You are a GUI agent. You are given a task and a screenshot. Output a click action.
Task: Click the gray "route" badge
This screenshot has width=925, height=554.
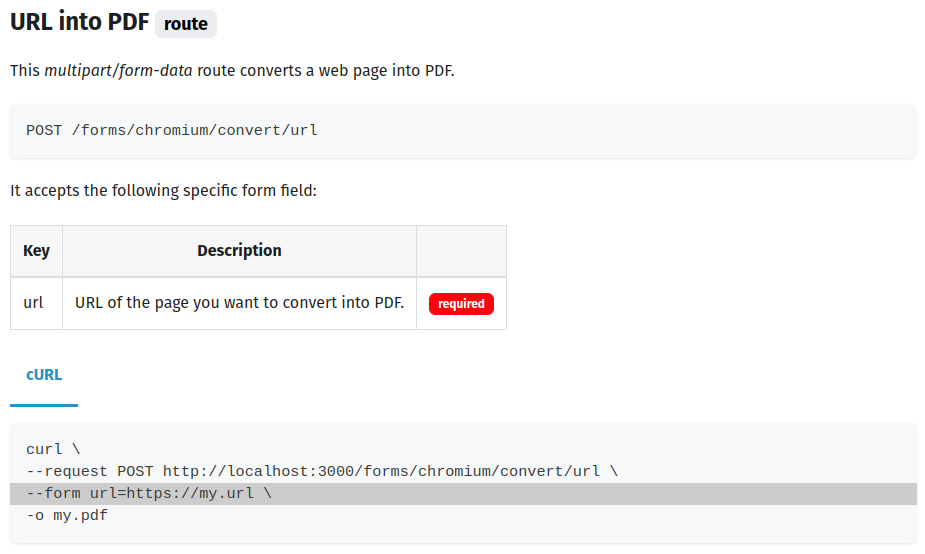pos(186,24)
